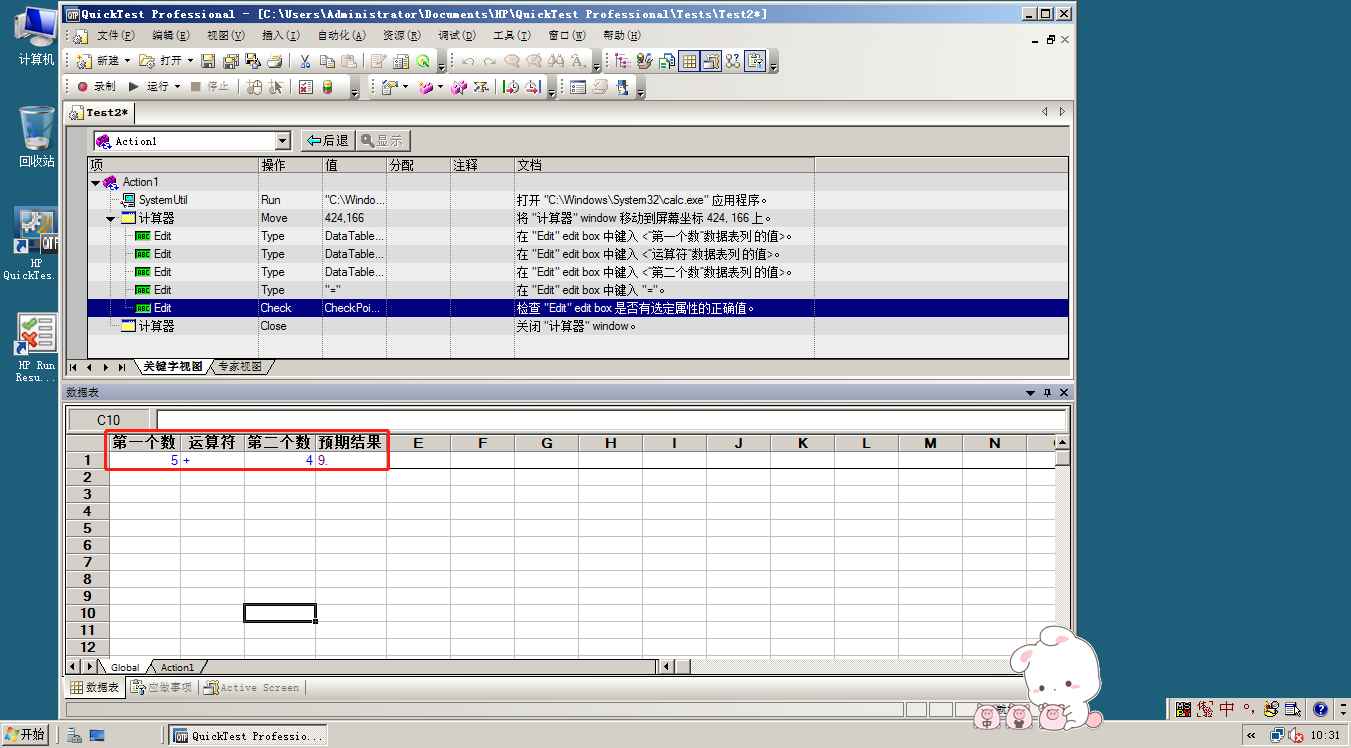Open the Object Repository tree icon
The image size is (1351, 748).
[622, 61]
